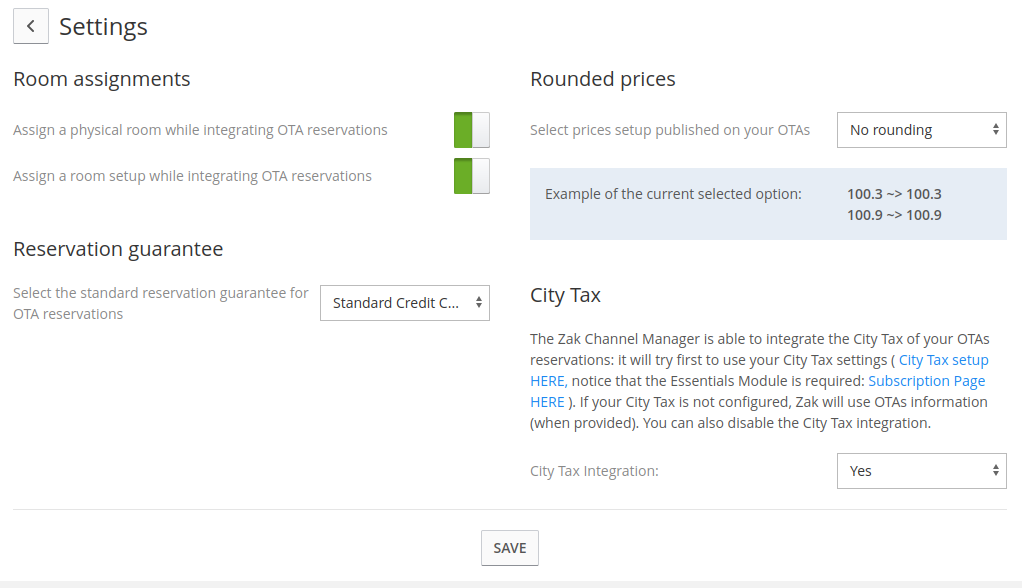Go back using the arrow button
The width and height of the screenshot is (1022, 588).
pos(31,27)
